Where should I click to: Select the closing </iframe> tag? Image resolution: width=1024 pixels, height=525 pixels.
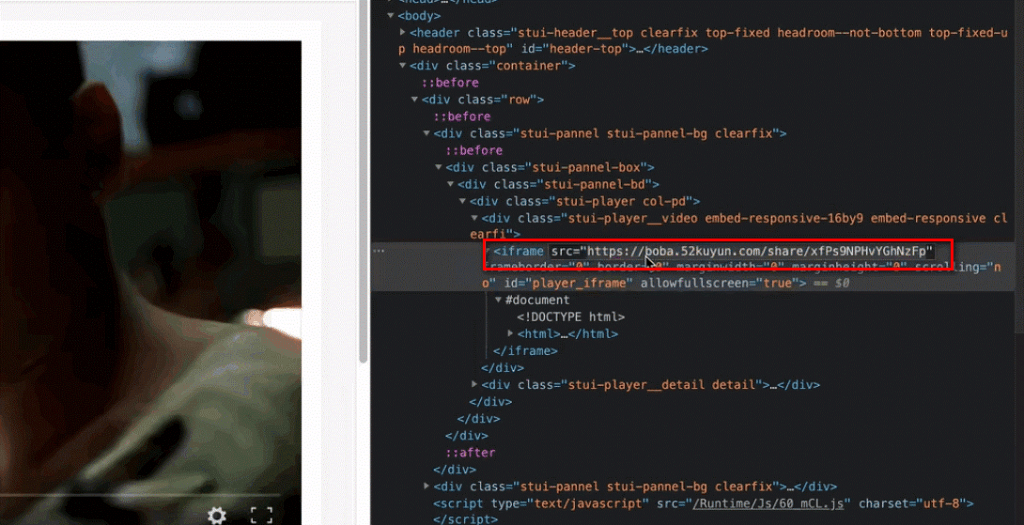click(525, 351)
